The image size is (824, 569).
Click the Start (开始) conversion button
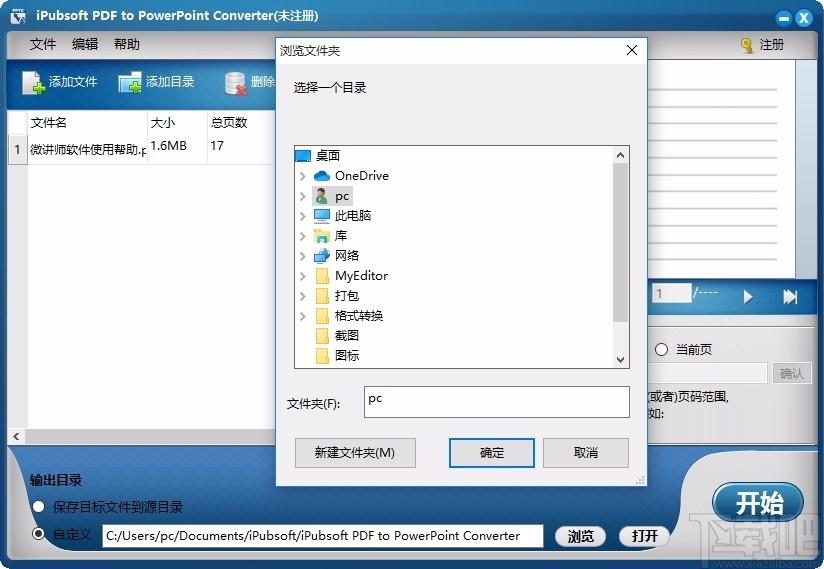[758, 503]
